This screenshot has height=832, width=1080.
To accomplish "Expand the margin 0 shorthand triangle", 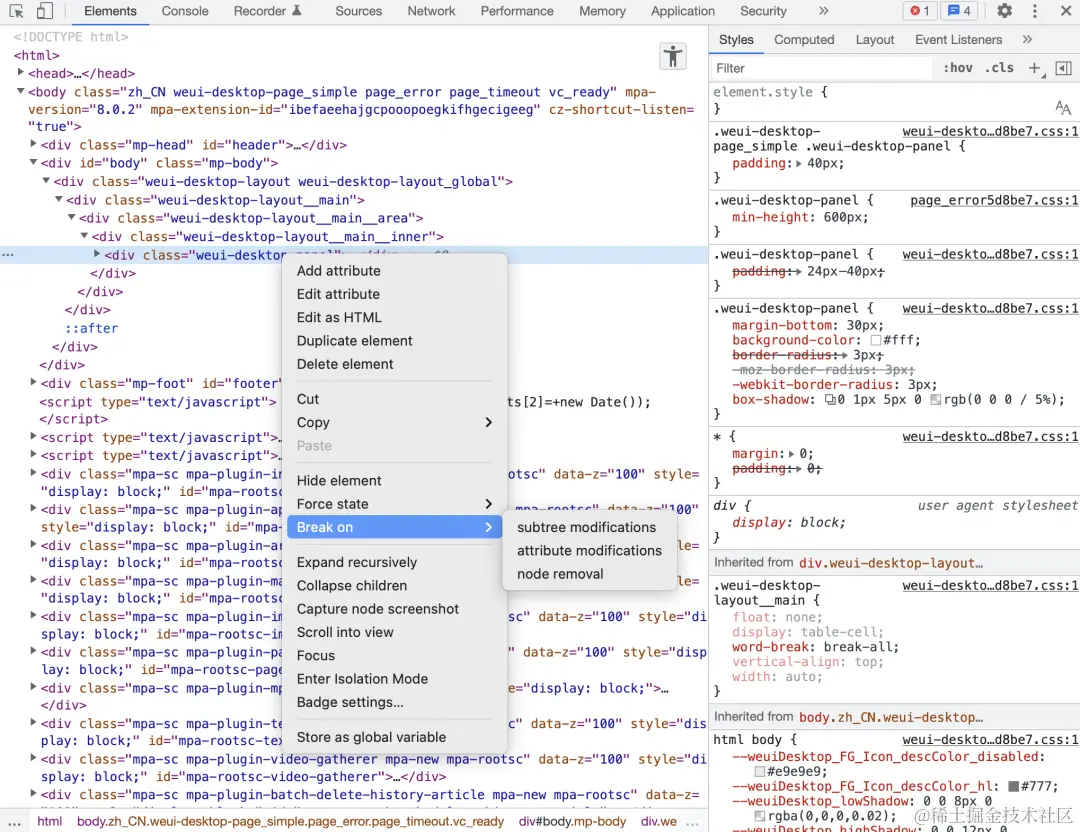I will 791,454.
